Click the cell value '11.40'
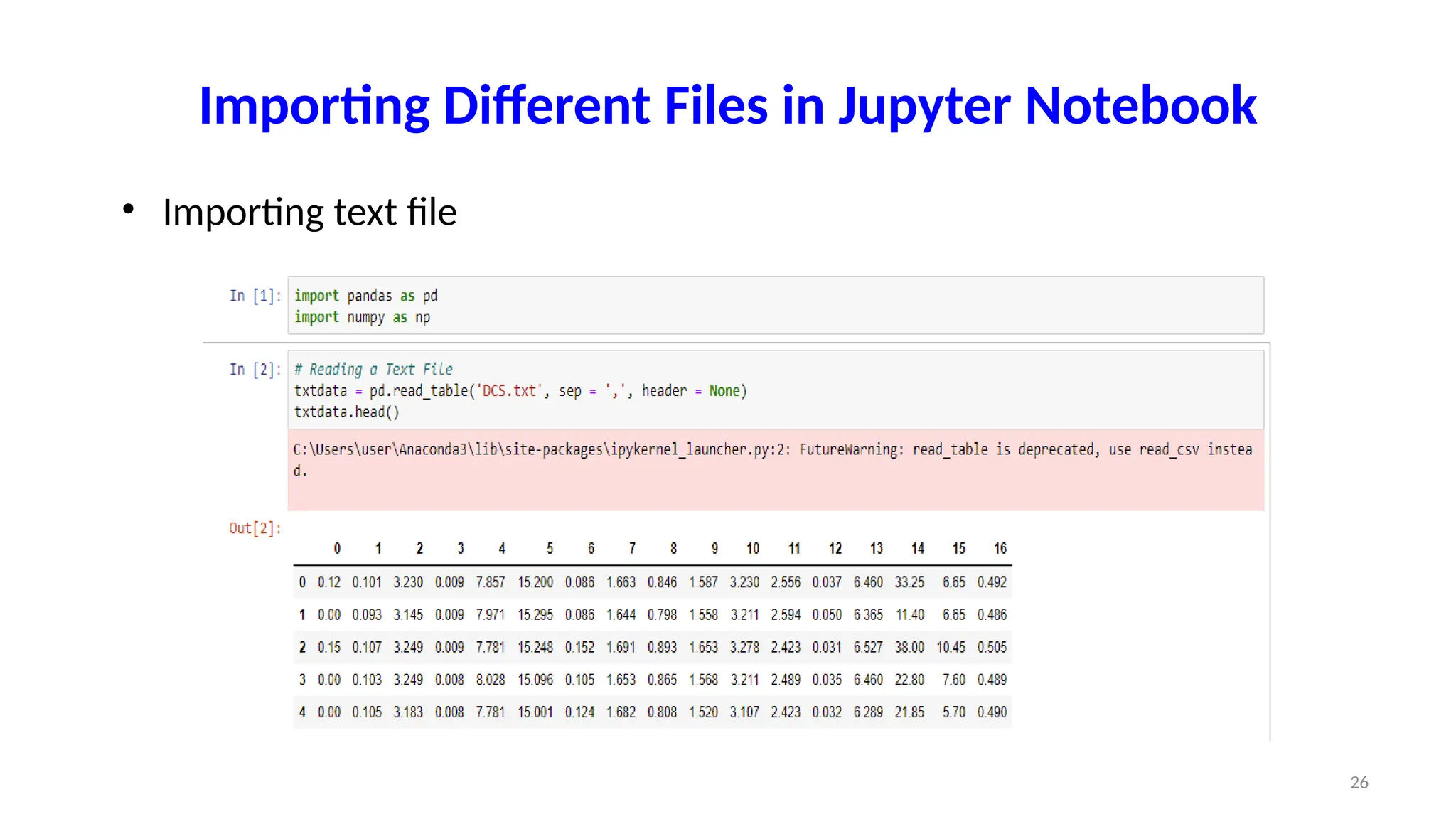The width and height of the screenshot is (1456, 819). tap(910, 615)
